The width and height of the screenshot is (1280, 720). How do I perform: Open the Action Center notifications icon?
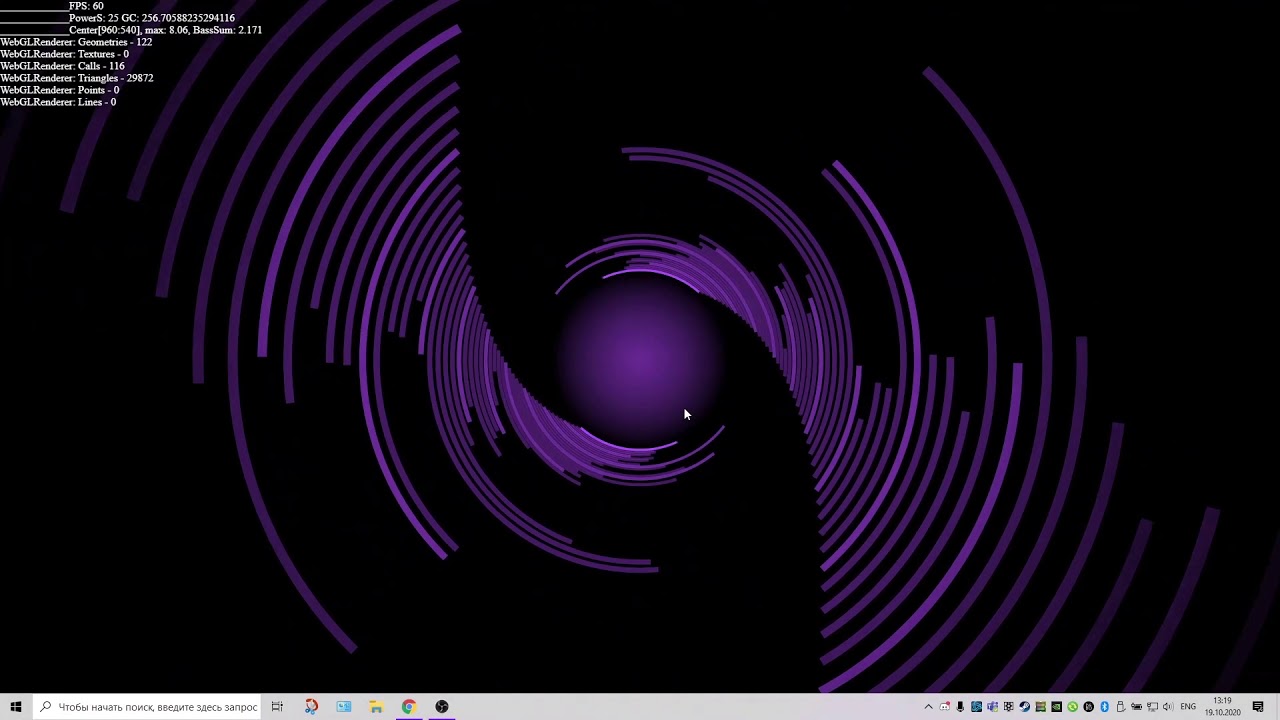pyautogui.click(x=1258, y=707)
